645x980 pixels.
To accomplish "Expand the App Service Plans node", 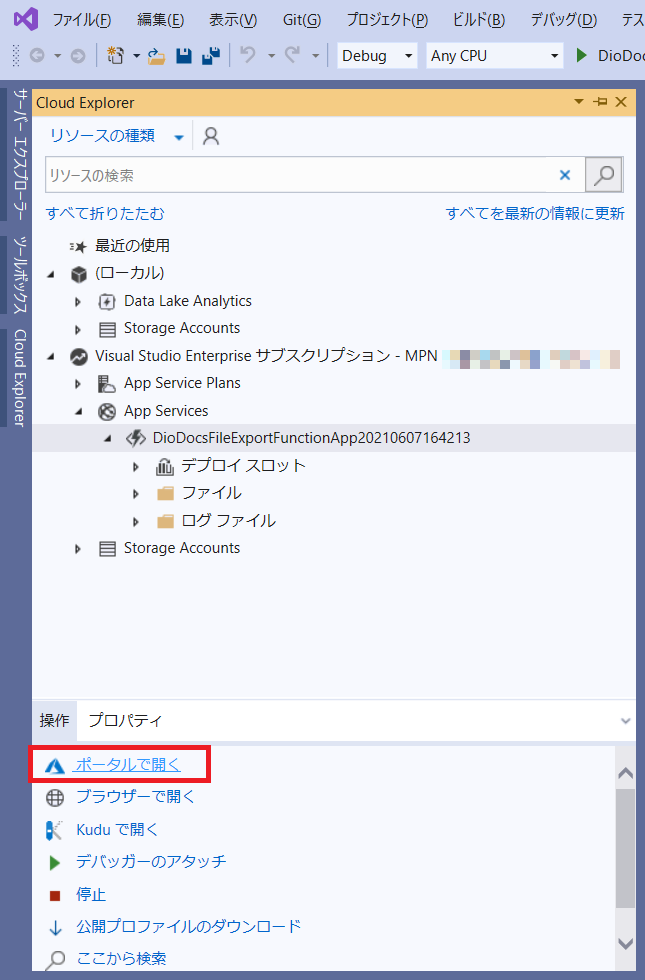I will [78, 384].
